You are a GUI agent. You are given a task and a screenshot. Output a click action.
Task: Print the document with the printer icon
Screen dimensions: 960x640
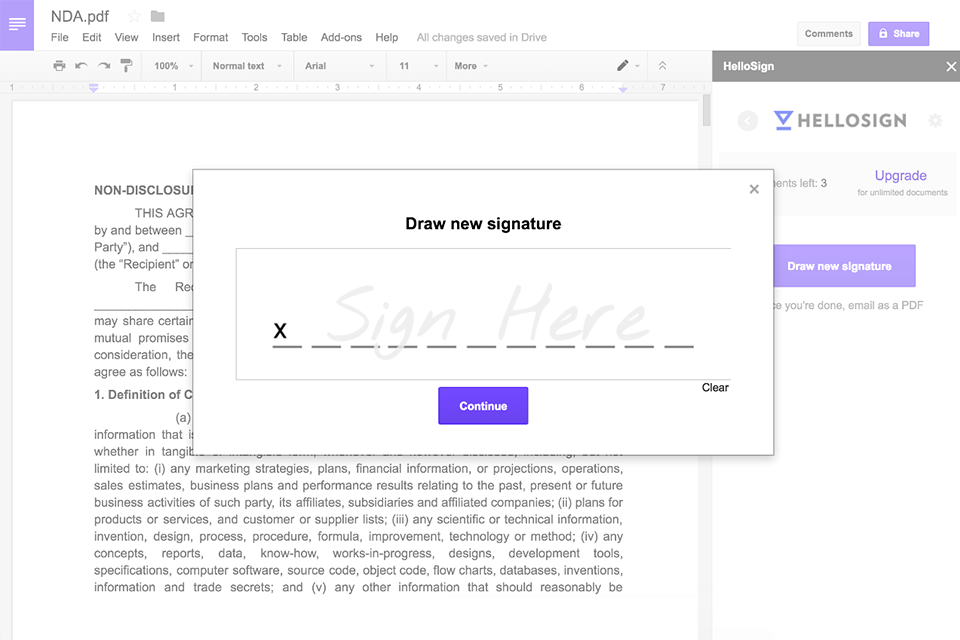(59, 66)
